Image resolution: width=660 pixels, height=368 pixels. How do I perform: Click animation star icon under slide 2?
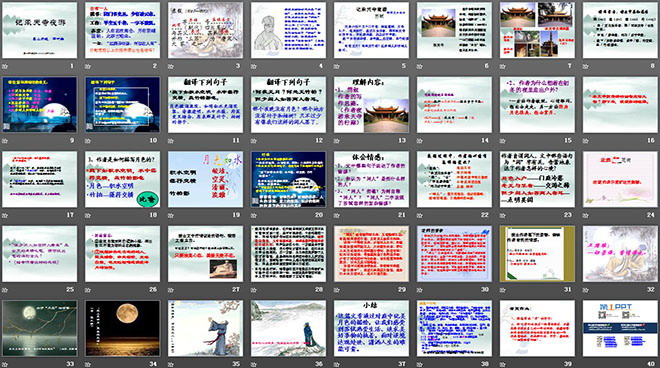(88, 66)
